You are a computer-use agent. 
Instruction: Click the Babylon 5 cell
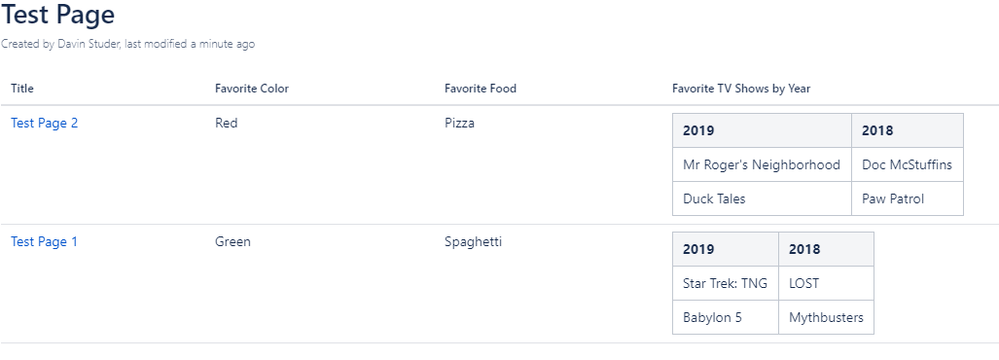(726, 317)
